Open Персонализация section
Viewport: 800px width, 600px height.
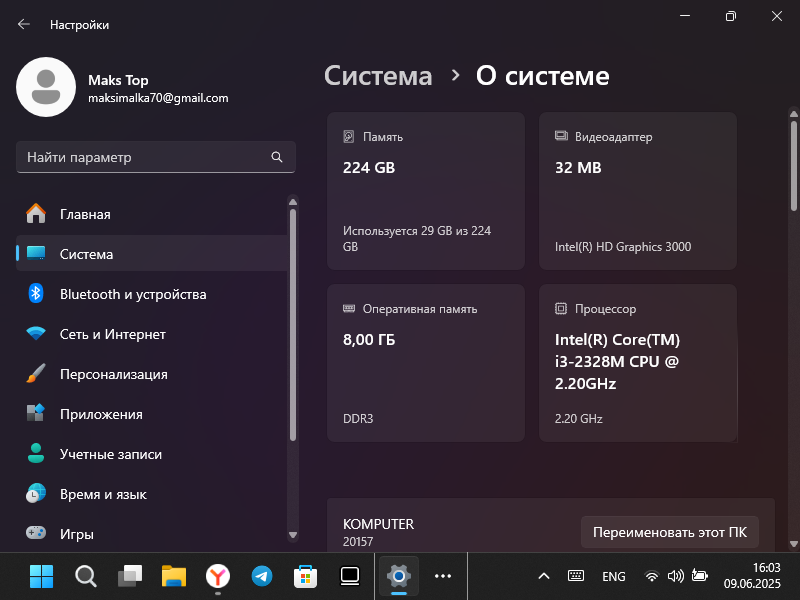coord(152,374)
